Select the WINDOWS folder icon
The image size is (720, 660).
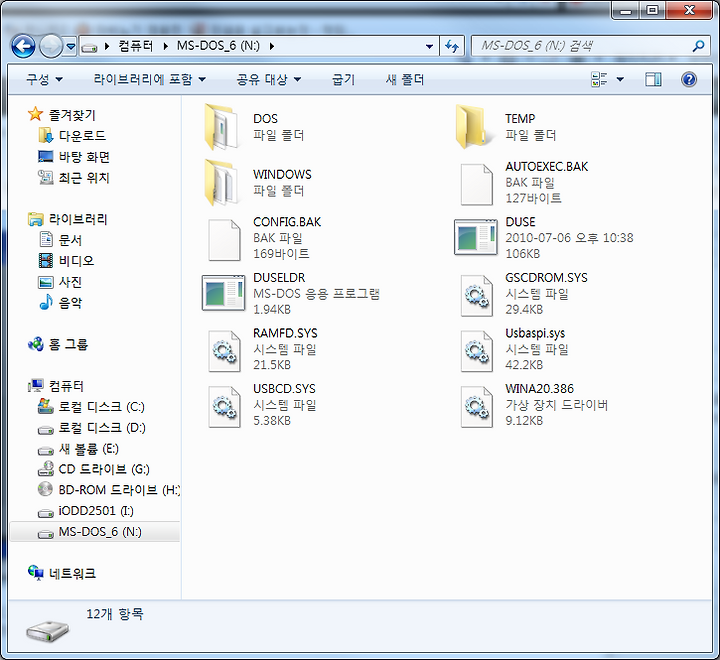coord(222,182)
